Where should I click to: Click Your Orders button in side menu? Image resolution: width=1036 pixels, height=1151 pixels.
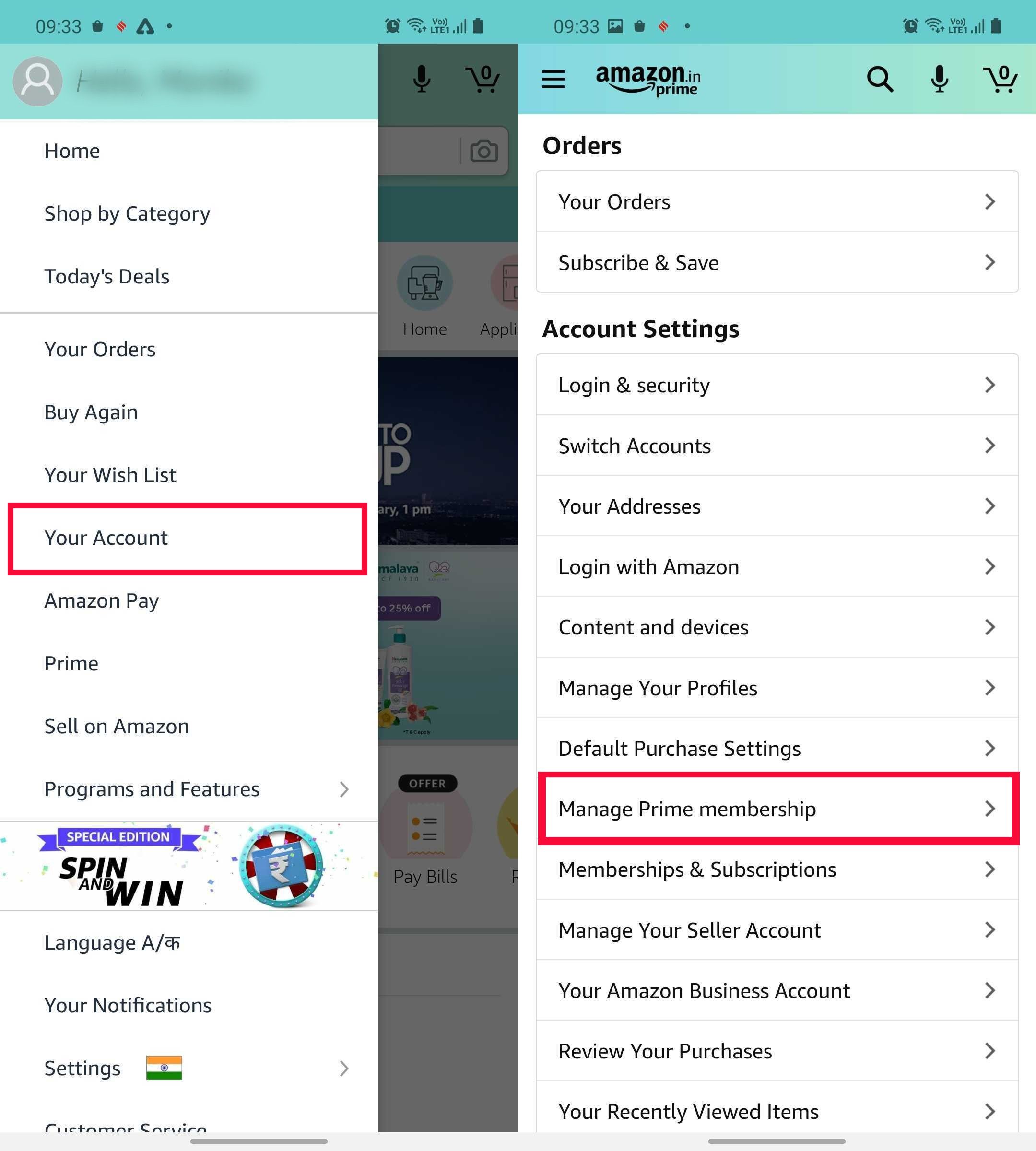pyautogui.click(x=100, y=347)
